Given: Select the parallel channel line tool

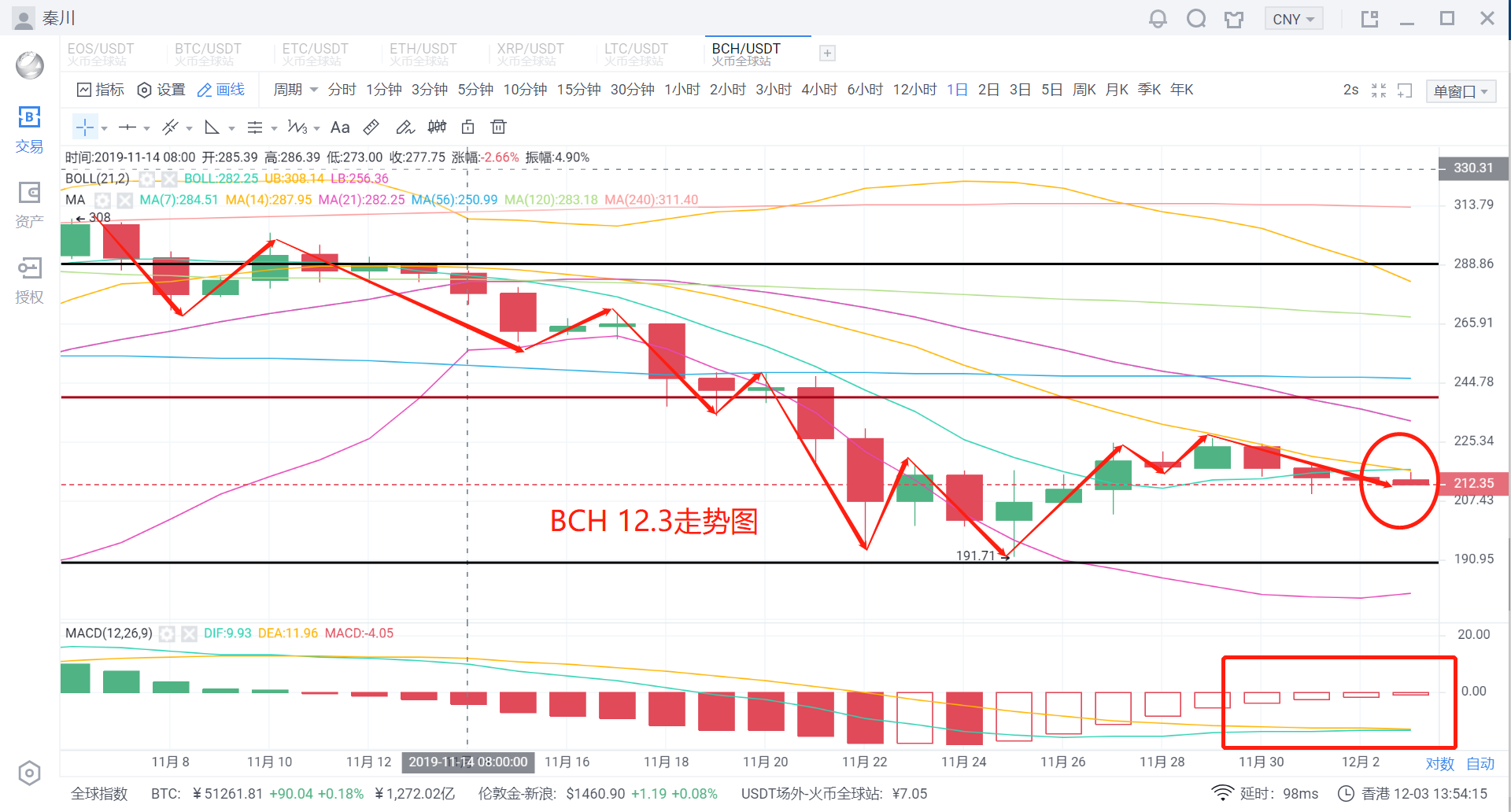Looking at the screenshot, I should coord(170,127).
